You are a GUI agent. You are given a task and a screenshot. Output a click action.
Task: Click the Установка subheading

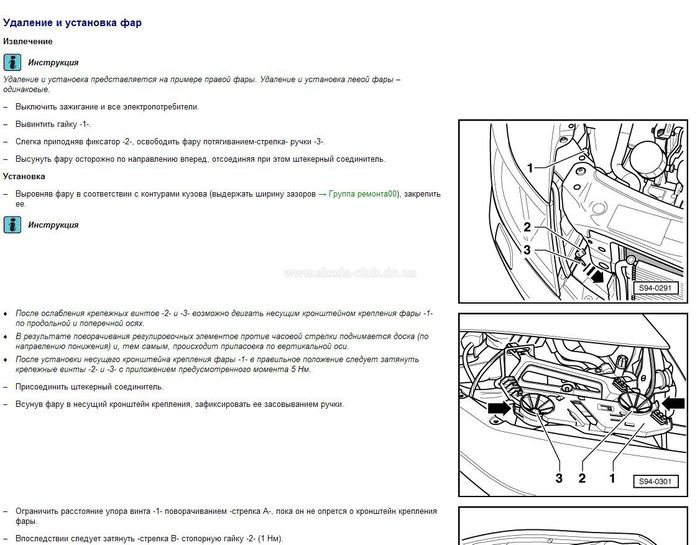[x=24, y=176]
